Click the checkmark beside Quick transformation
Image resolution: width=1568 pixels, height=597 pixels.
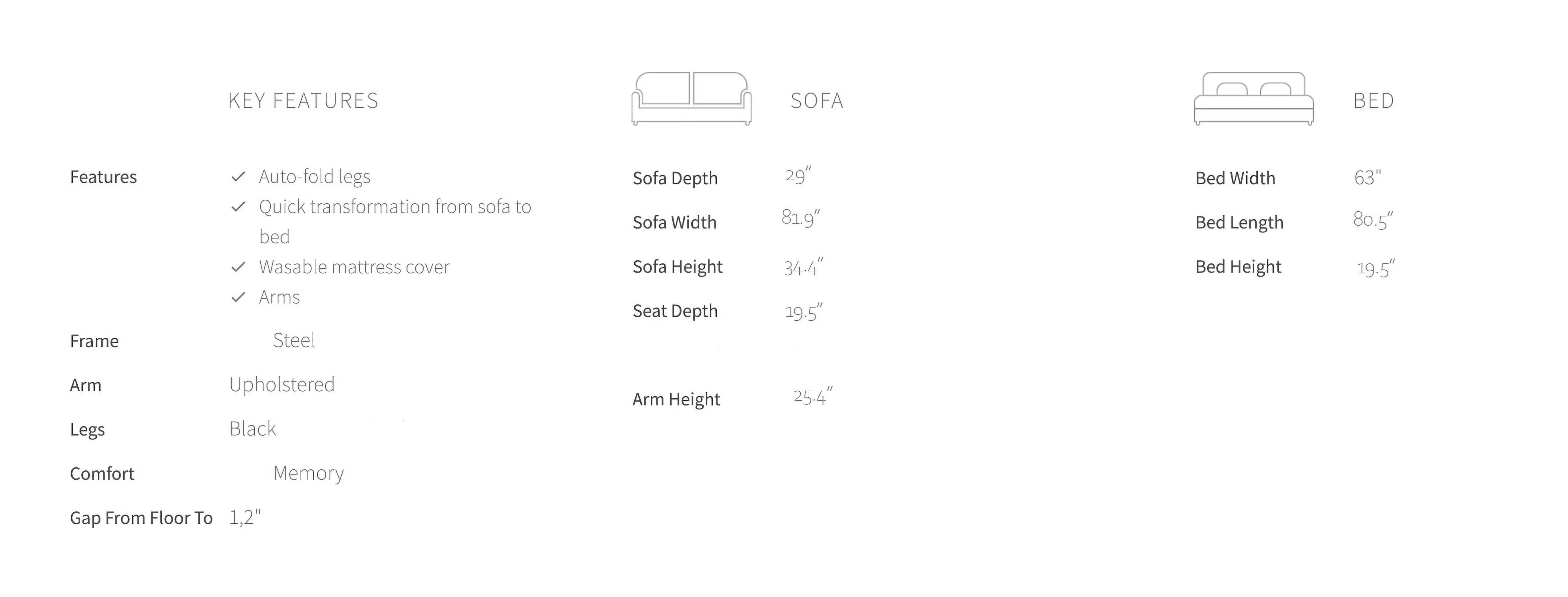[238, 207]
